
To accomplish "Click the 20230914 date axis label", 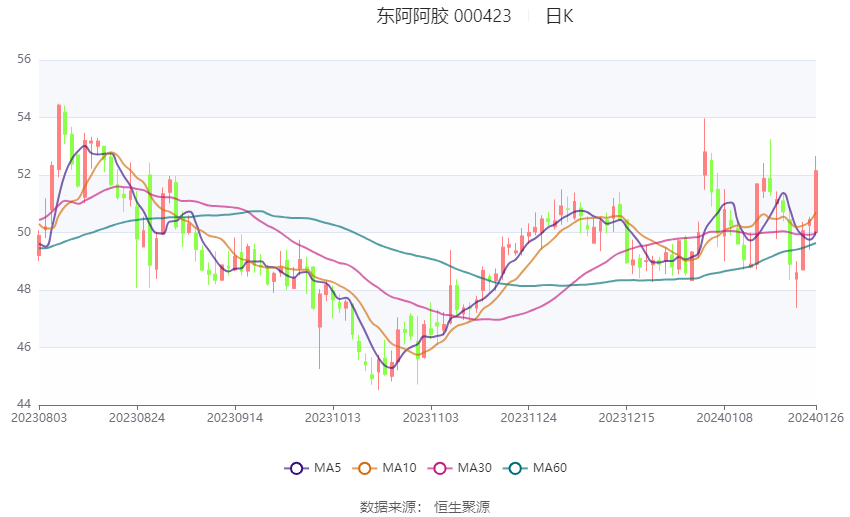I will pyautogui.click(x=235, y=418).
